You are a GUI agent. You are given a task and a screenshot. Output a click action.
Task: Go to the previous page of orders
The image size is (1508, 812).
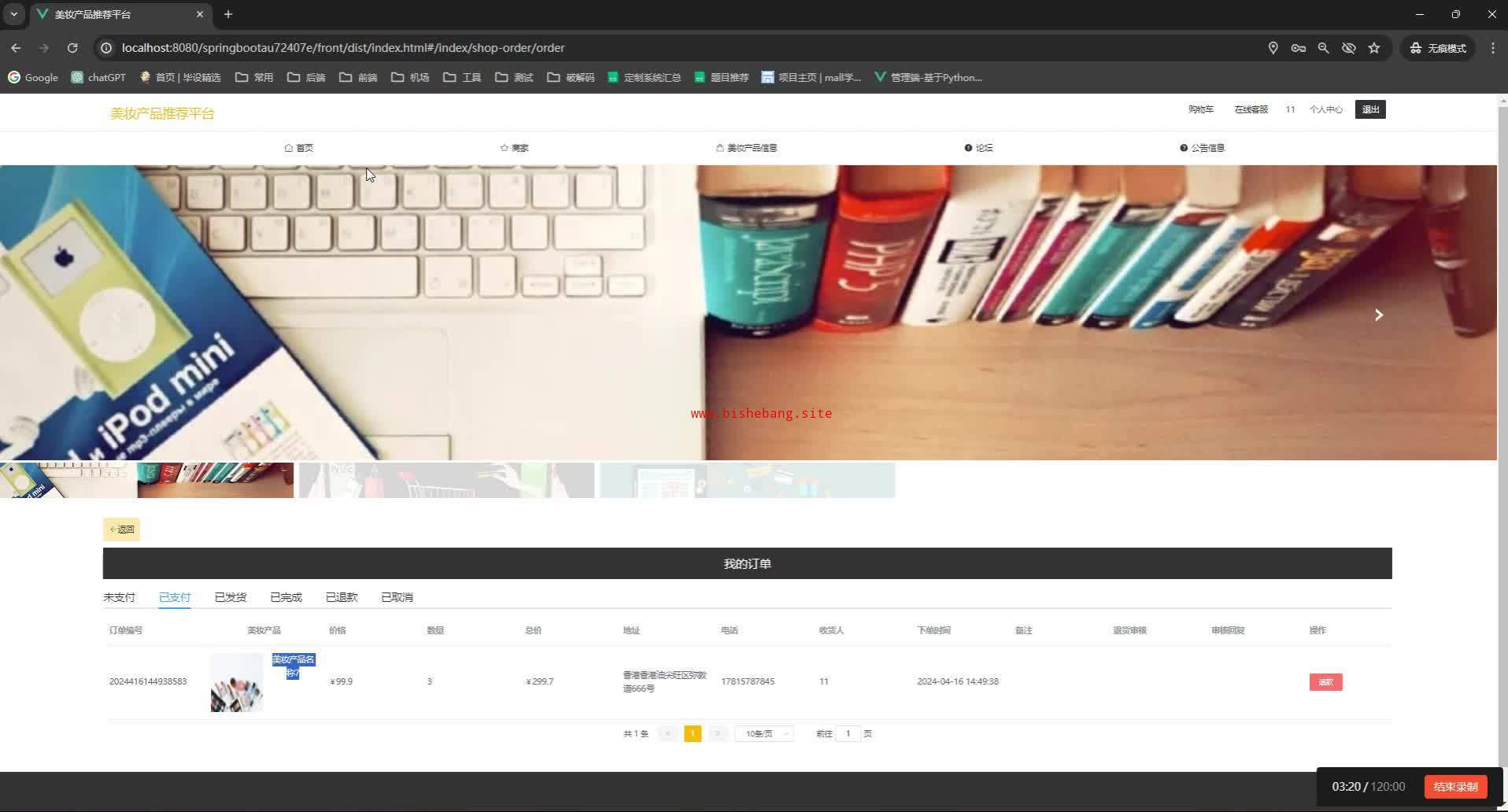(667, 734)
